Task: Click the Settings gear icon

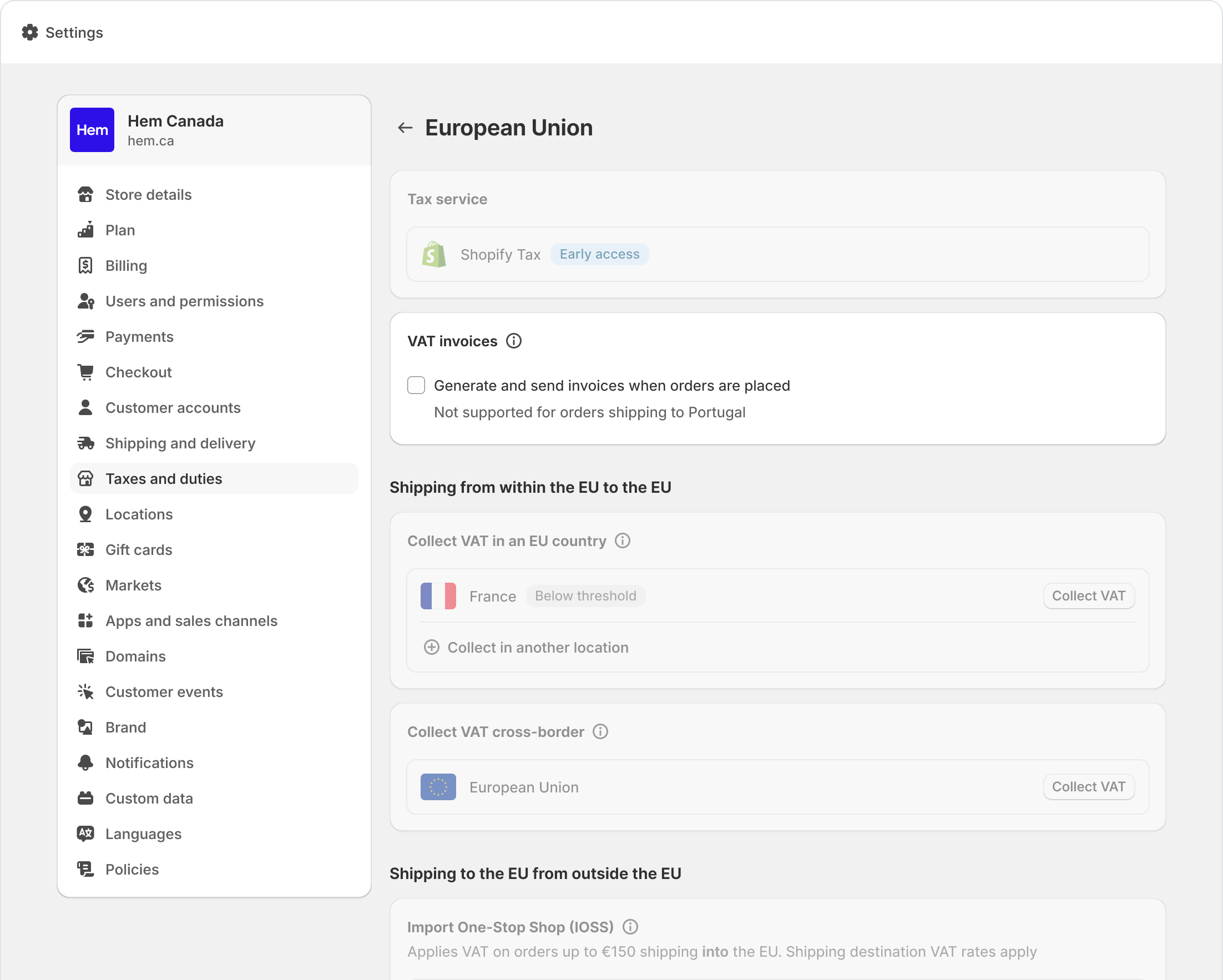Action: (x=30, y=32)
